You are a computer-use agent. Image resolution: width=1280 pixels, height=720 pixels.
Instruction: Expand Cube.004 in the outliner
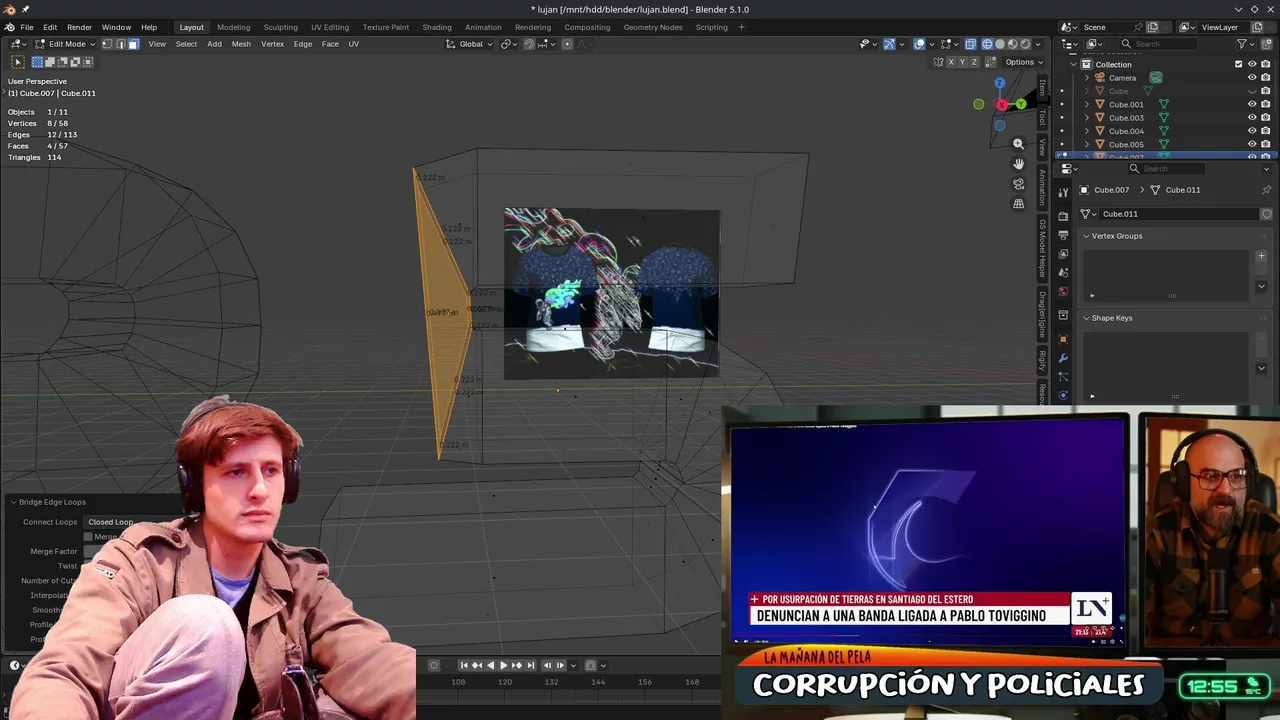tap(1087, 131)
